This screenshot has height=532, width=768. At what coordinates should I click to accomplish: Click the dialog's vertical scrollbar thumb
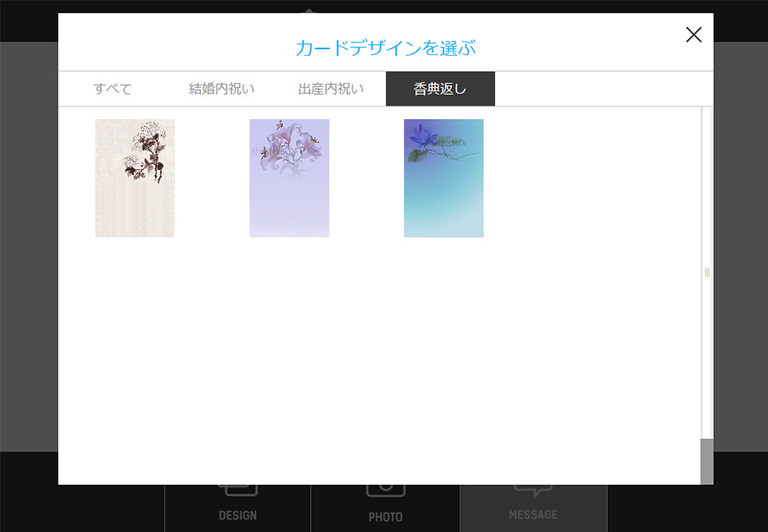coord(706,461)
